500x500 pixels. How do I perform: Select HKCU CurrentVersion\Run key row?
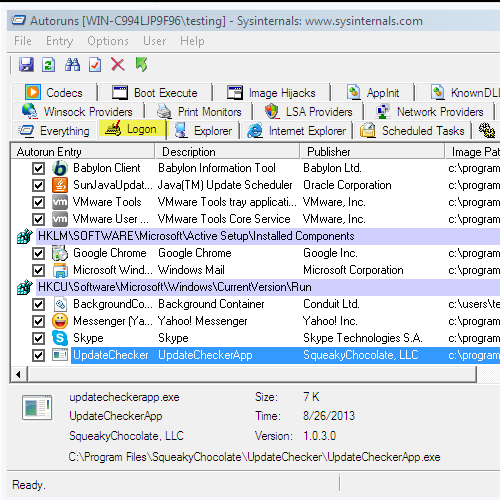pyautogui.click(x=268, y=287)
